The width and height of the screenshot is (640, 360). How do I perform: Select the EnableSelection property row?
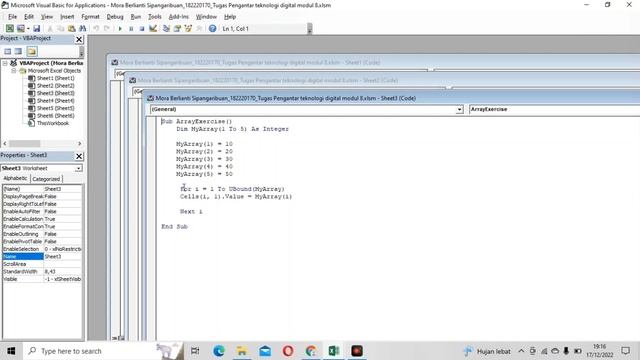[x=42, y=249]
